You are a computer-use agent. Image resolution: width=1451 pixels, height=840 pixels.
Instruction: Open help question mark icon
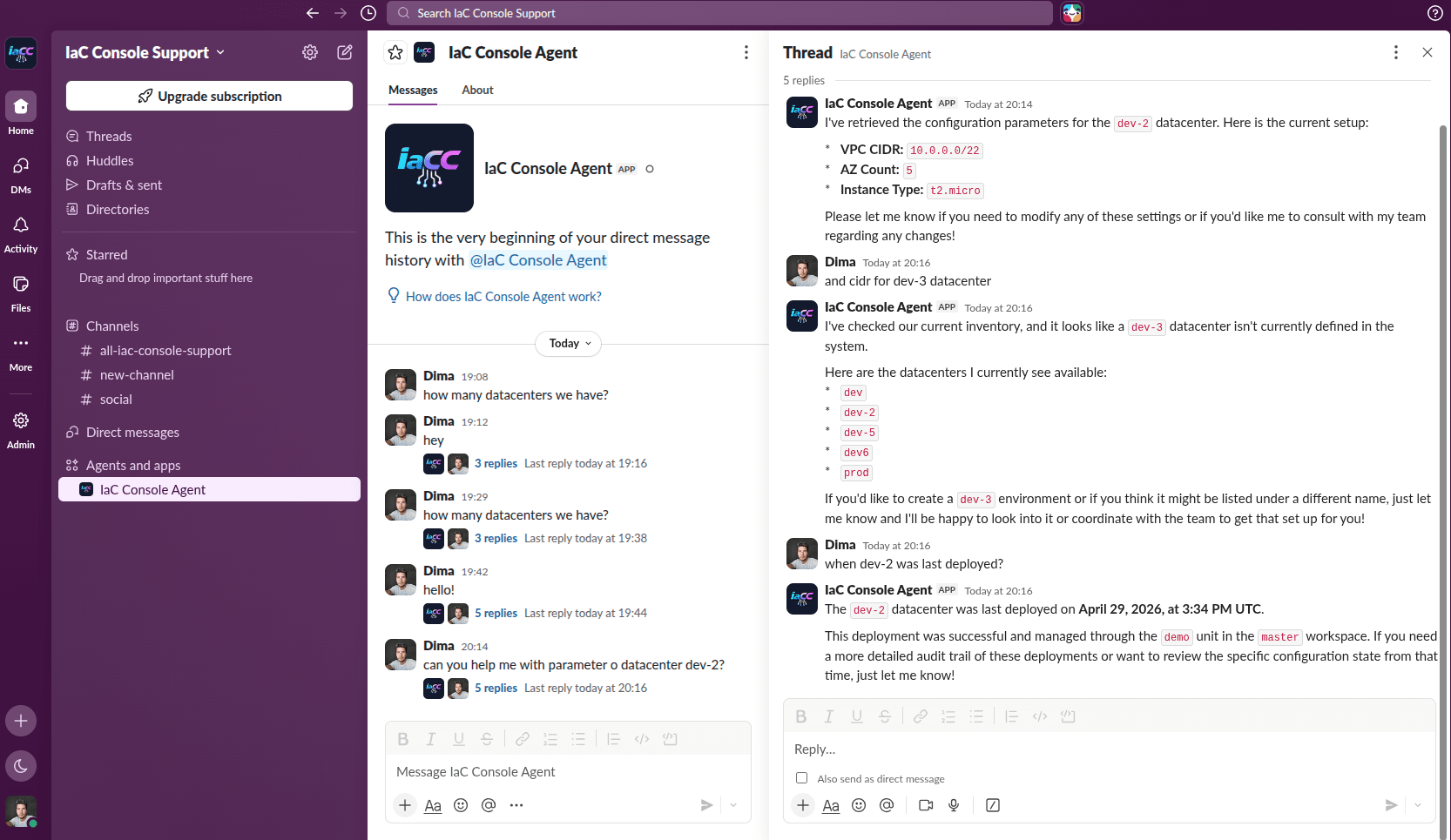click(x=1435, y=13)
